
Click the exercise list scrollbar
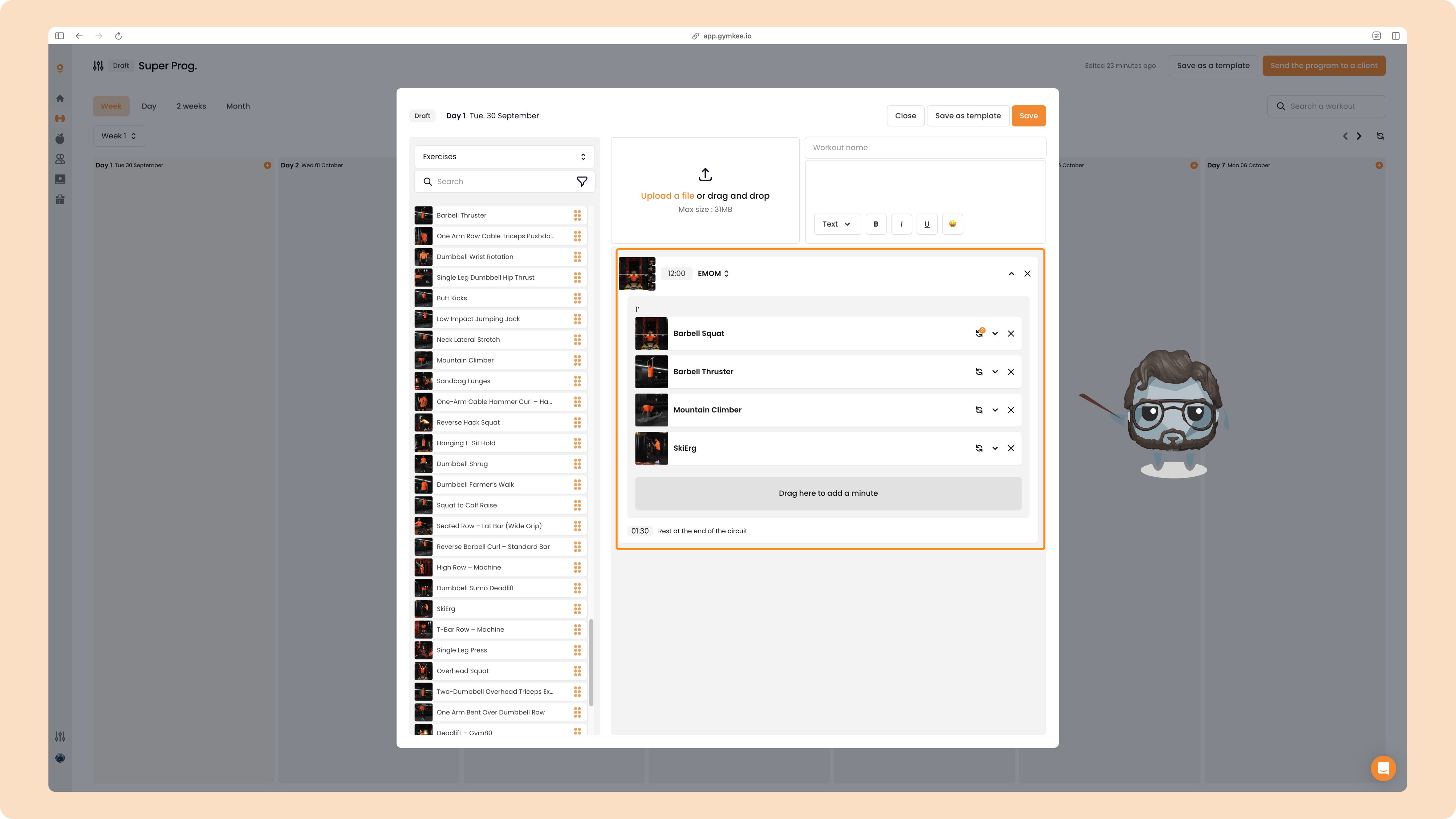point(591,663)
